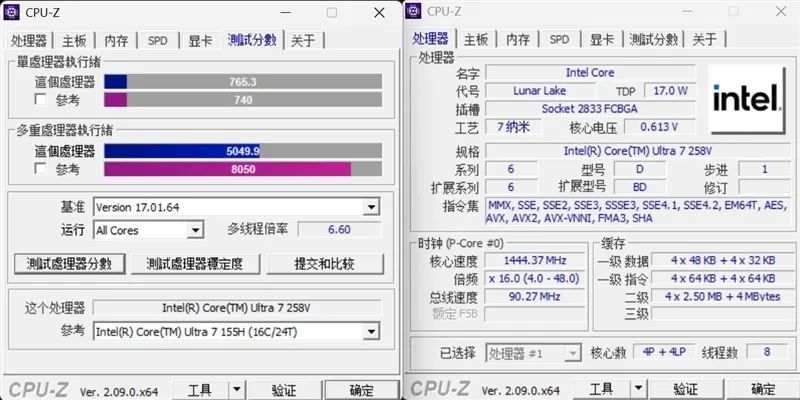Enable 參考 checkbox under single thread section
Viewport: 800px width, 400px height.
coord(40,99)
